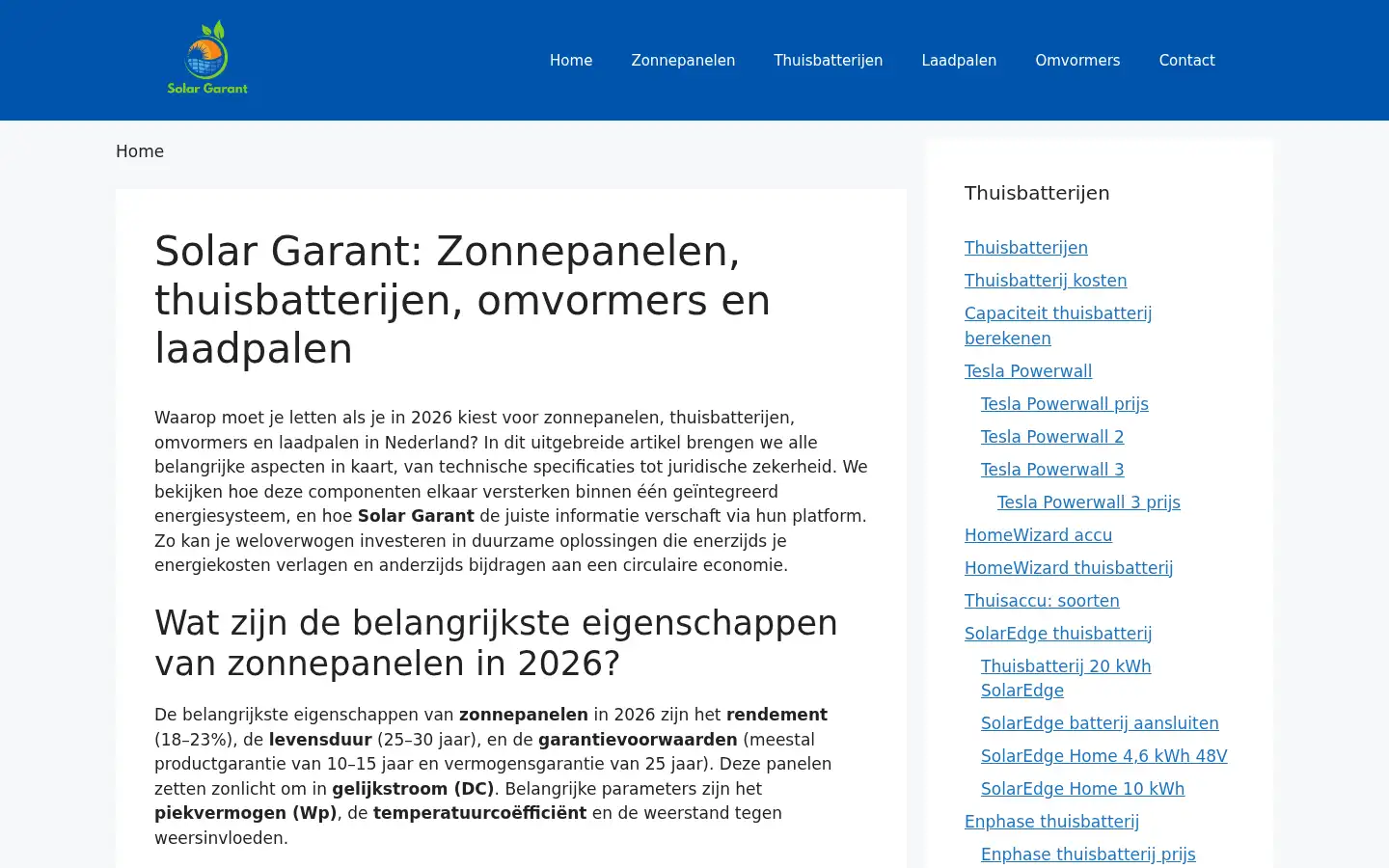Screen dimensions: 1389x868
Task: Select the Laadpalen menu item
Action: 959,60
